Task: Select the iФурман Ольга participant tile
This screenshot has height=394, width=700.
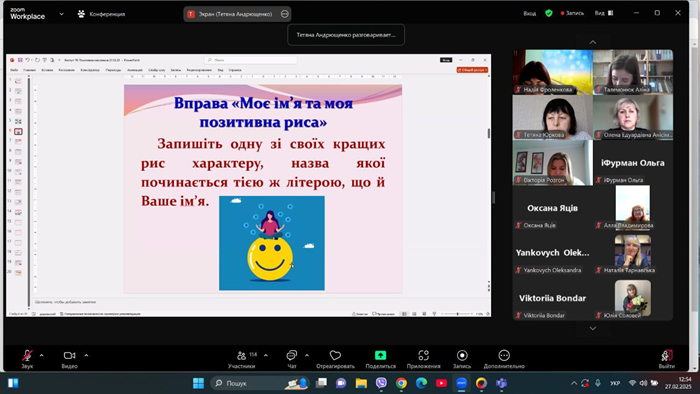Action: tap(633, 162)
